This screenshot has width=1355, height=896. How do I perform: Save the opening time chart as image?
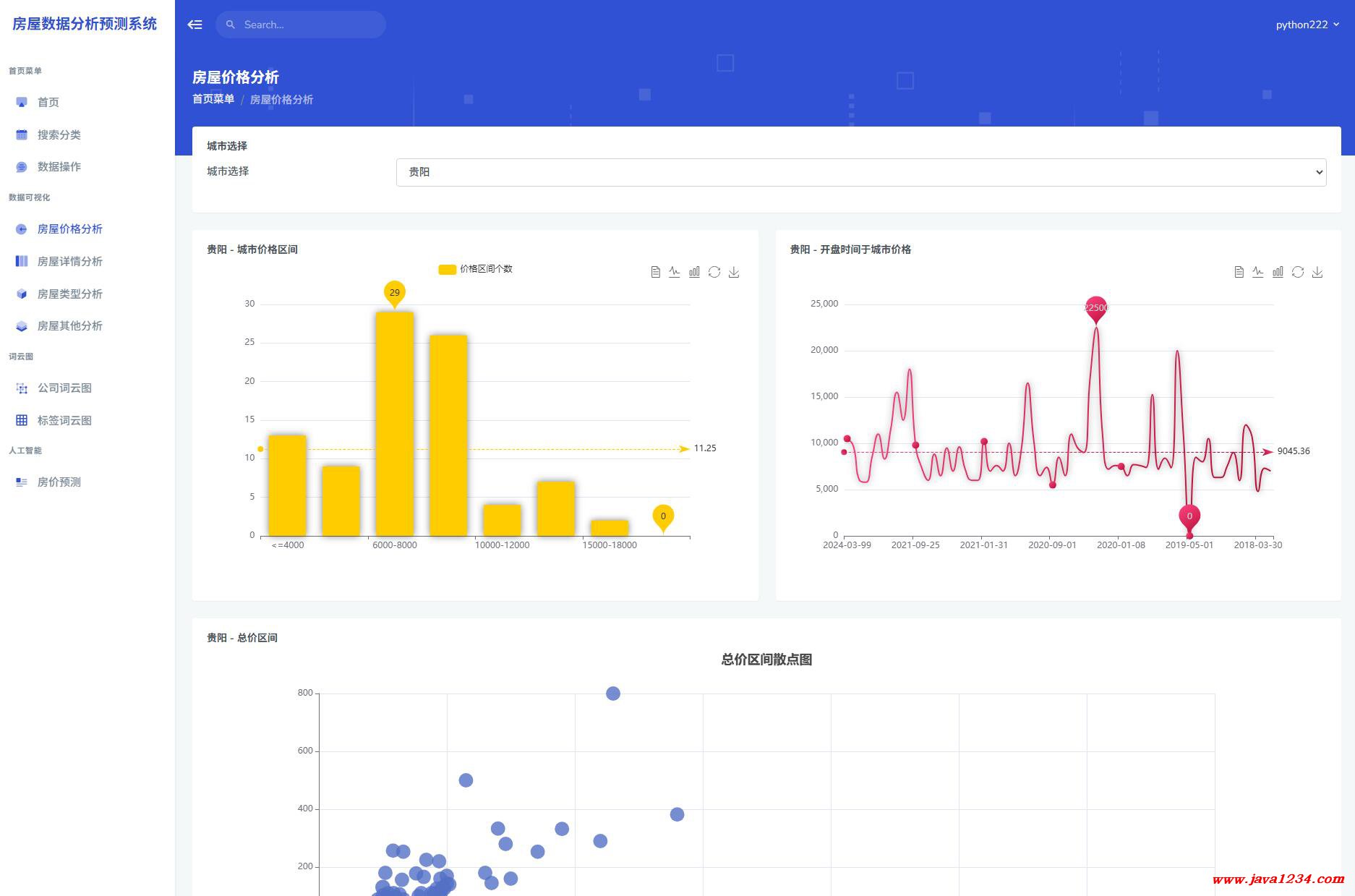point(1317,272)
